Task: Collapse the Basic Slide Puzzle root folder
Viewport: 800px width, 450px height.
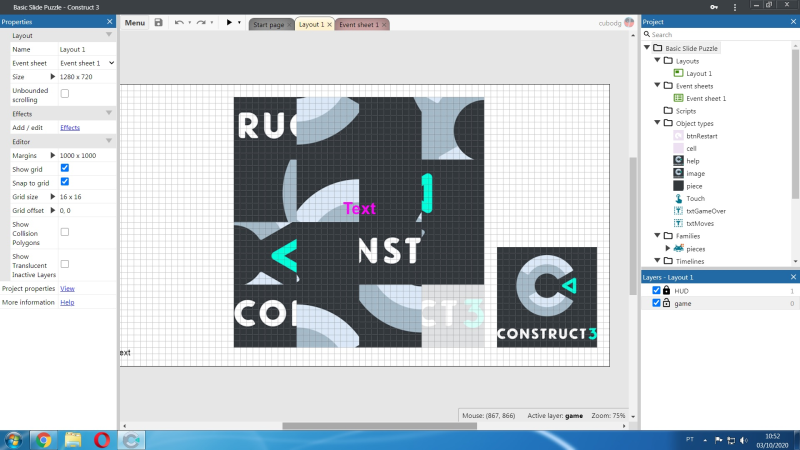Action: click(647, 47)
